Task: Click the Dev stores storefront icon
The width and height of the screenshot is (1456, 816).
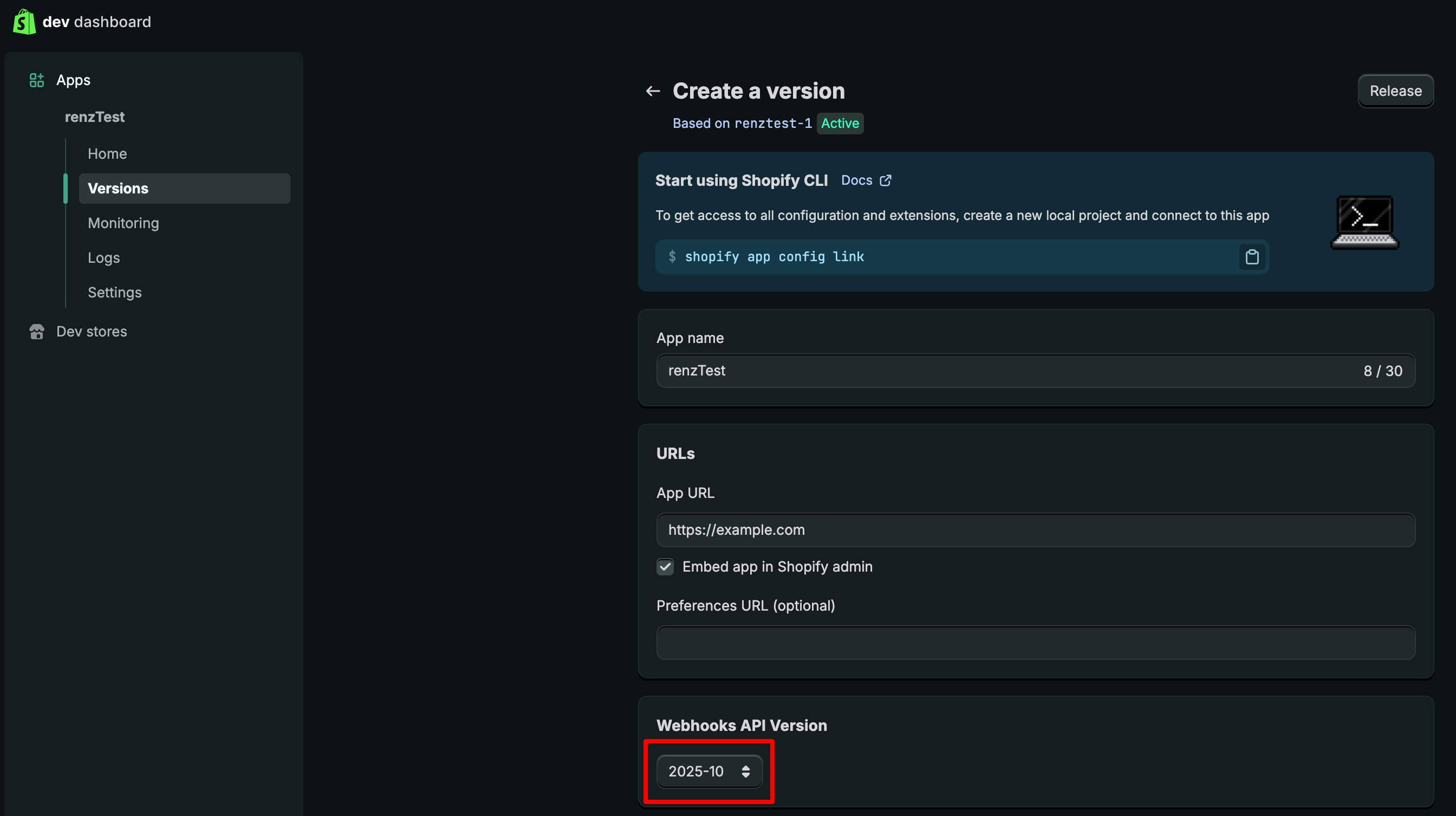Action: point(37,332)
